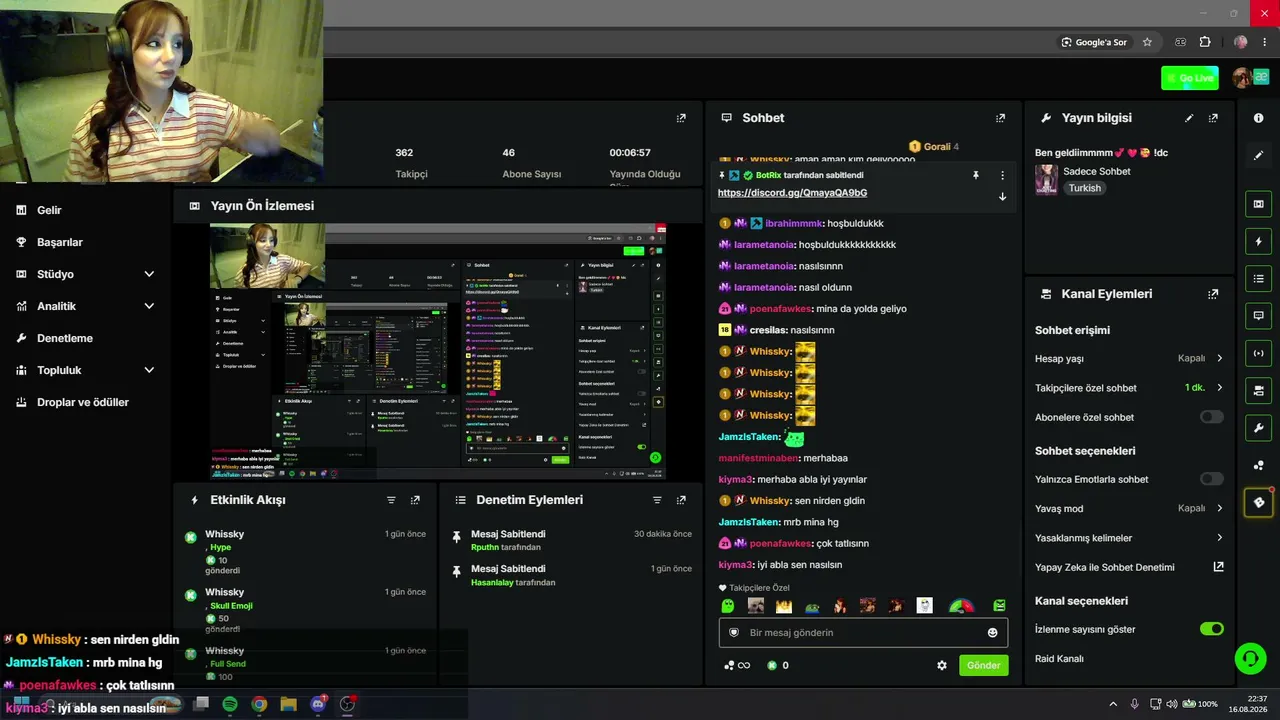Open browser extensions puzzle icon
Screen dimensions: 1280x720
click(x=1205, y=42)
